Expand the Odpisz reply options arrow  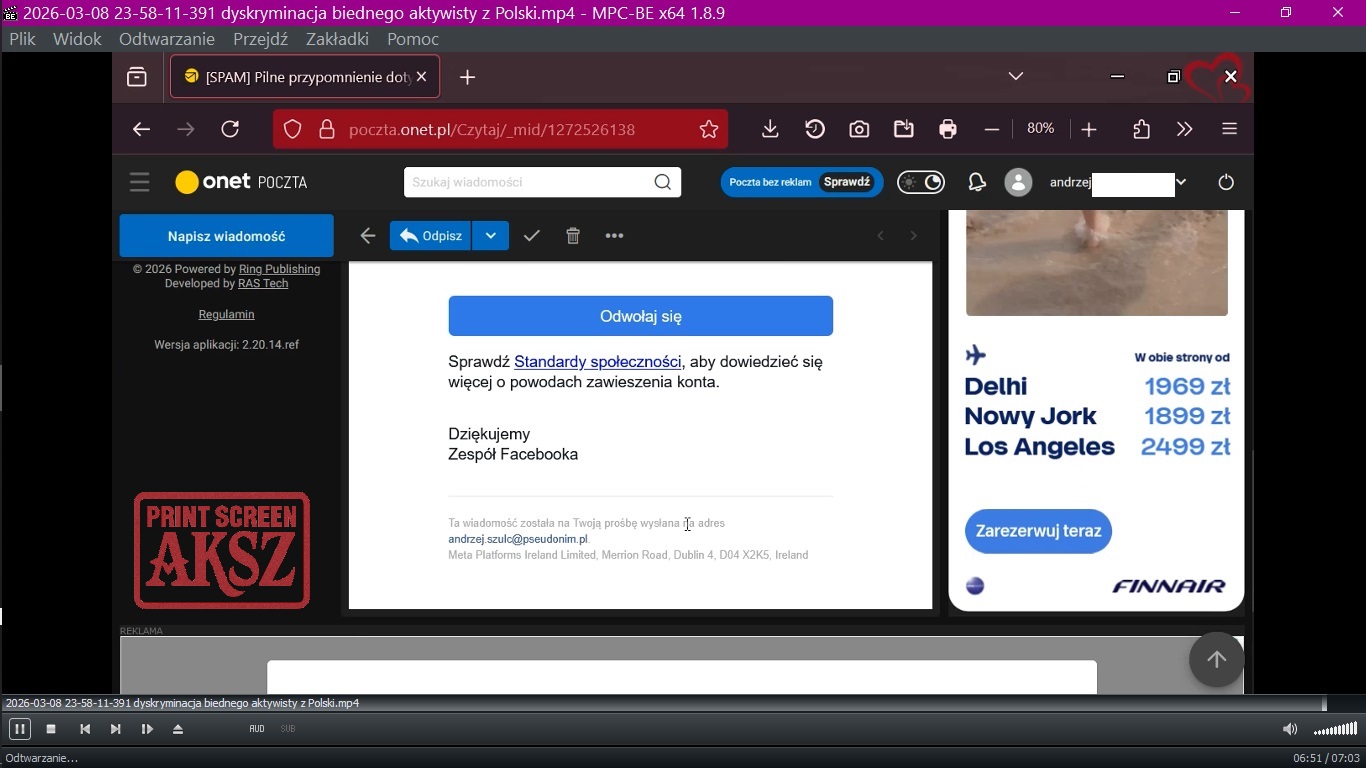coord(490,236)
